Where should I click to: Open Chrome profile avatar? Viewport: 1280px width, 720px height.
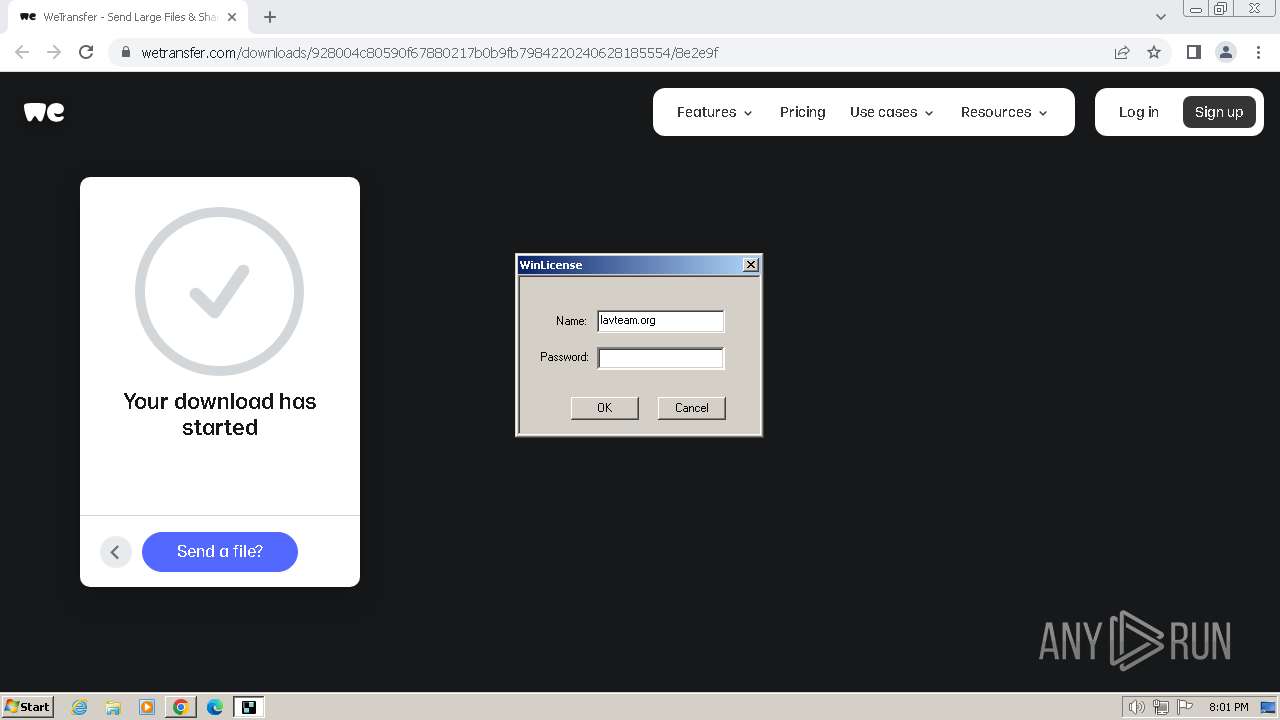pyautogui.click(x=1225, y=52)
